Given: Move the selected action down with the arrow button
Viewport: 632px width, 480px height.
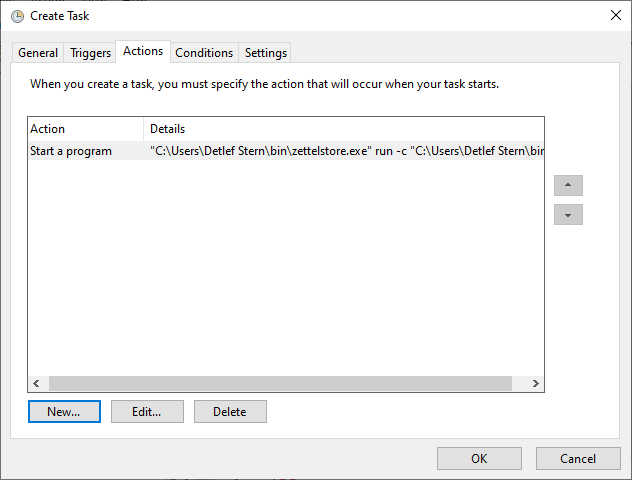Looking at the screenshot, I should (x=568, y=215).
